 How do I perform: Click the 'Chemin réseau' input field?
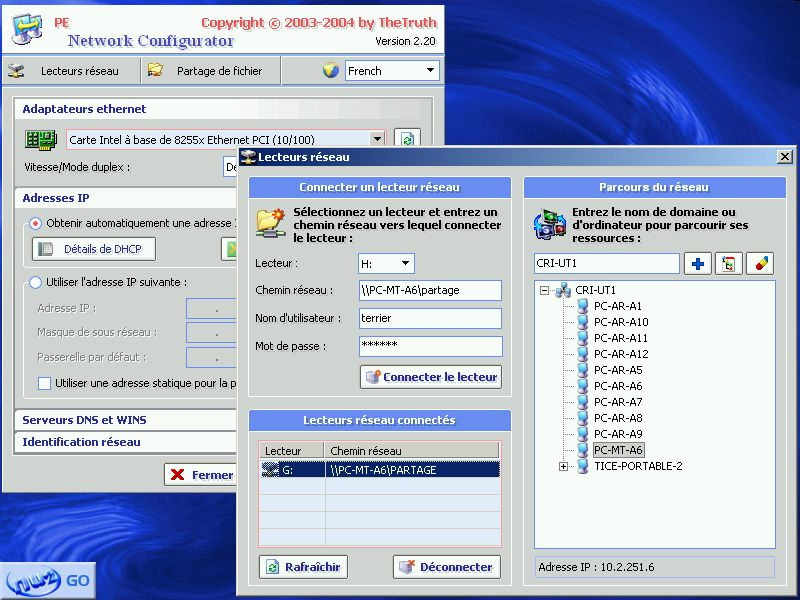[430, 290]
